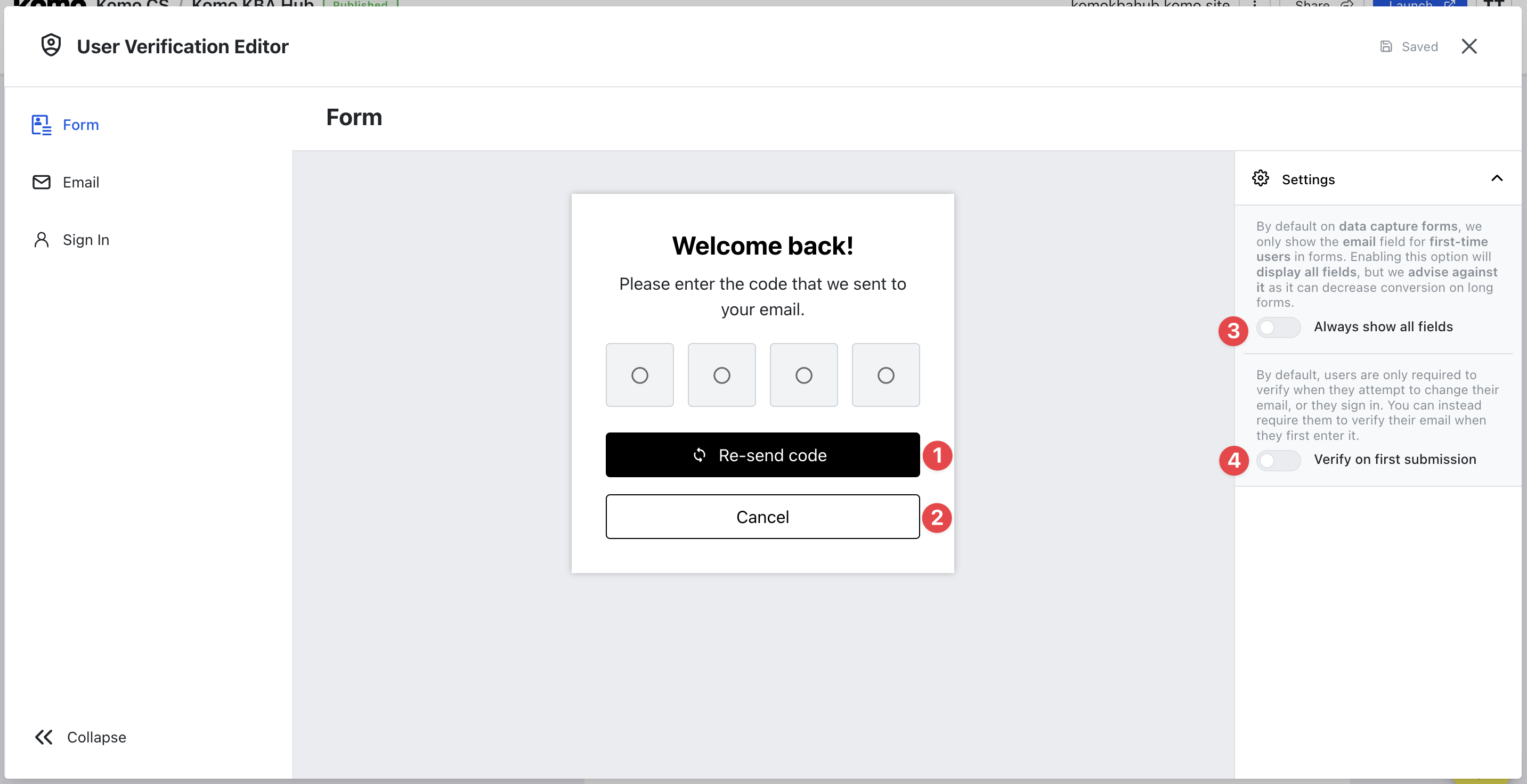Click the shield icon beside User Verification Editor
Image resolution: width=1527 pixels, height=784 pixels.
click(51, 46)
